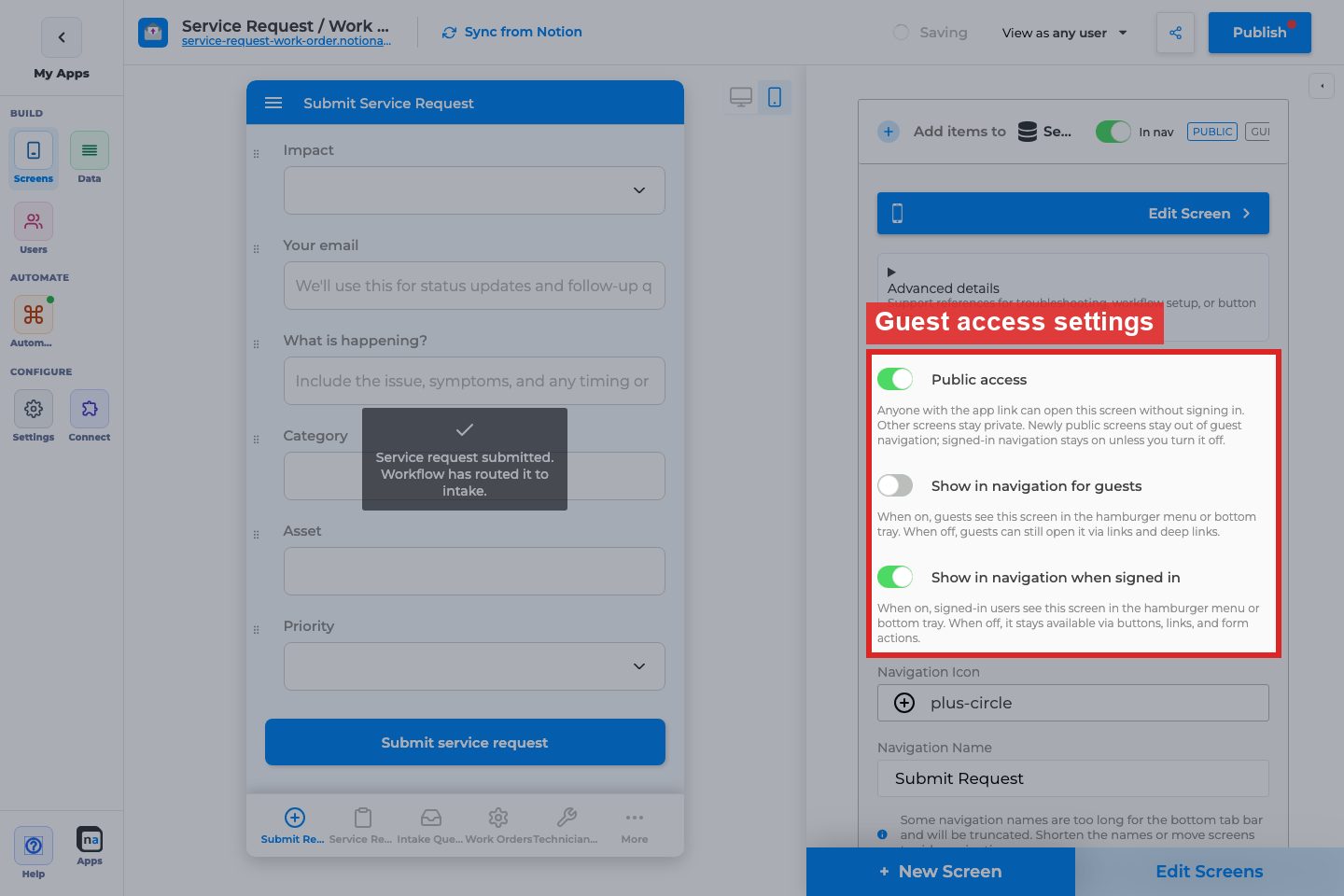
Task: Click Submit service request button
Action: [465, 742]
